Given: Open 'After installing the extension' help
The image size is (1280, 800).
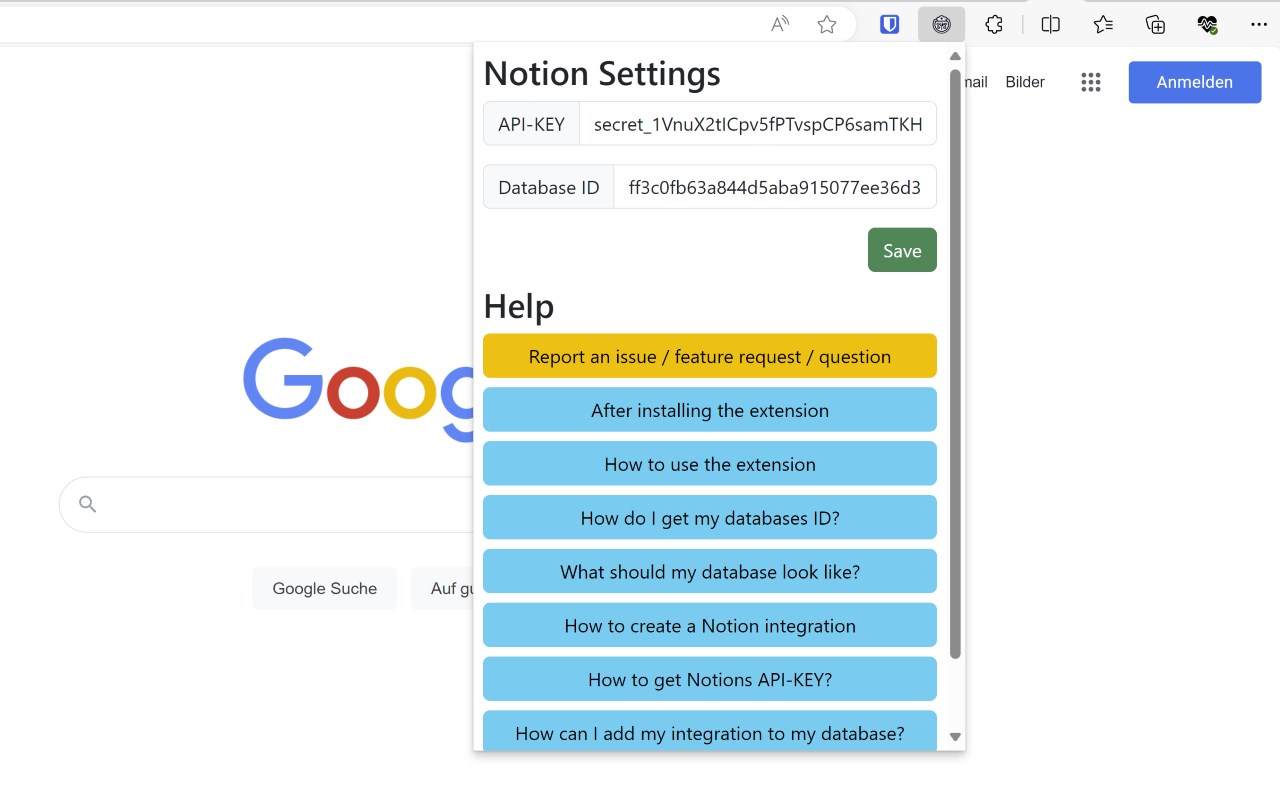Looking at the screenshot, I should (710, 410).
